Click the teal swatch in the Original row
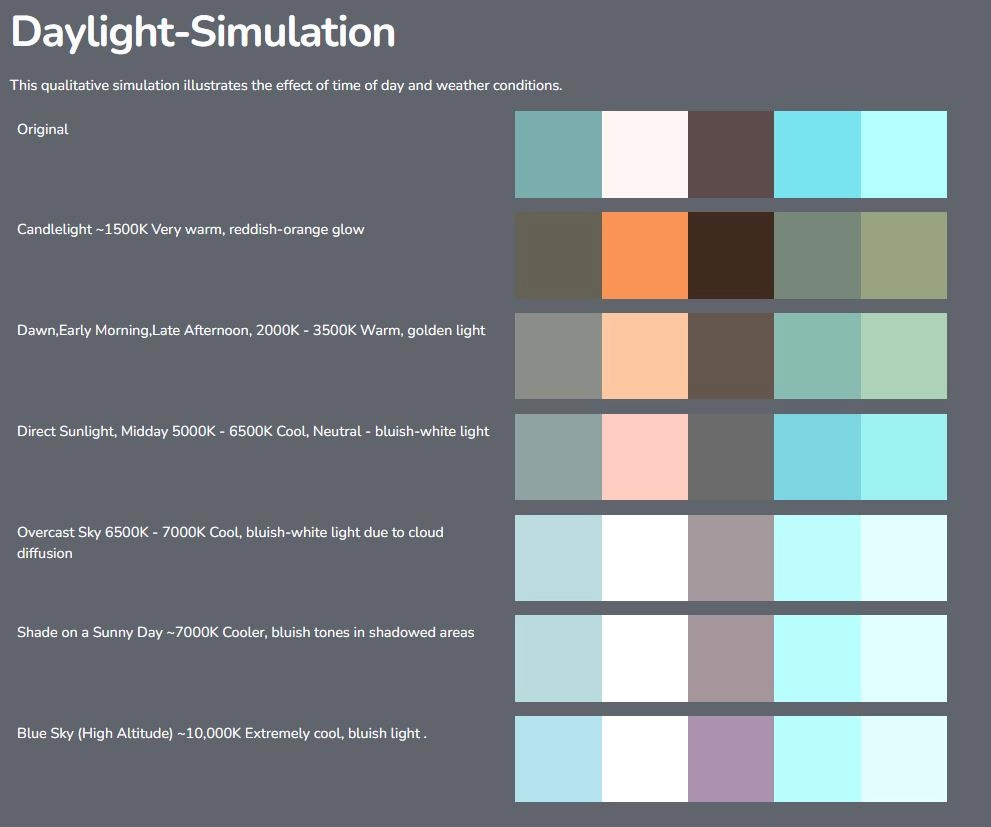 pyautogui.click(x=558, y=154)
